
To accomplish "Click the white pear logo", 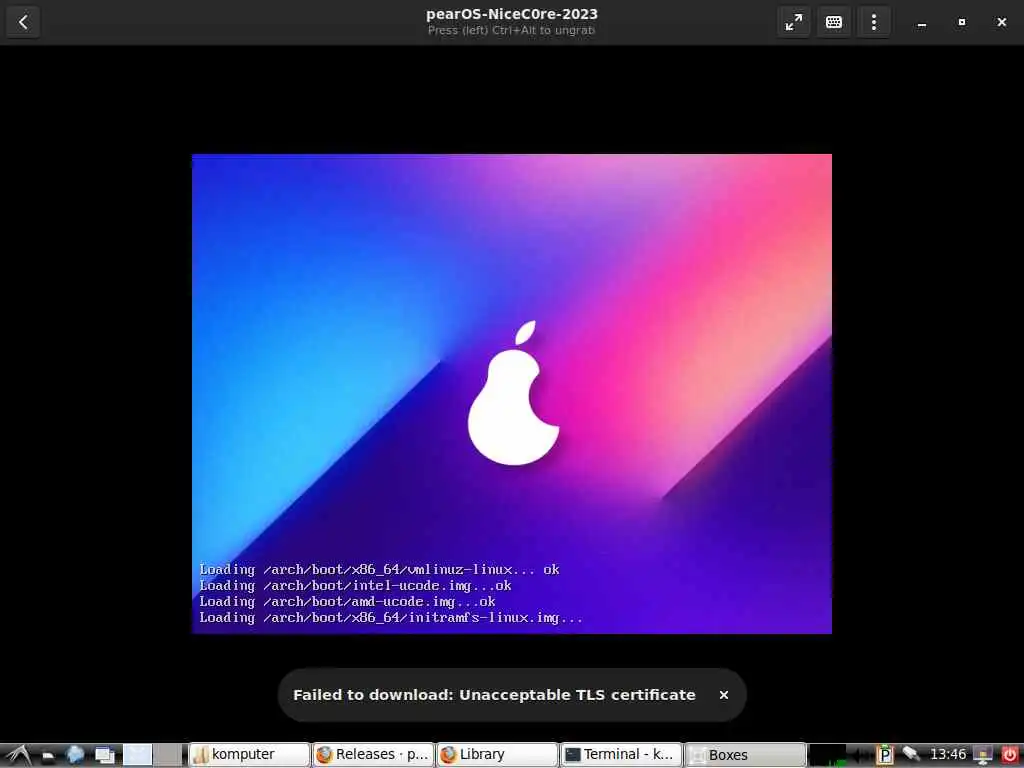I will click(x=513, y=392).
